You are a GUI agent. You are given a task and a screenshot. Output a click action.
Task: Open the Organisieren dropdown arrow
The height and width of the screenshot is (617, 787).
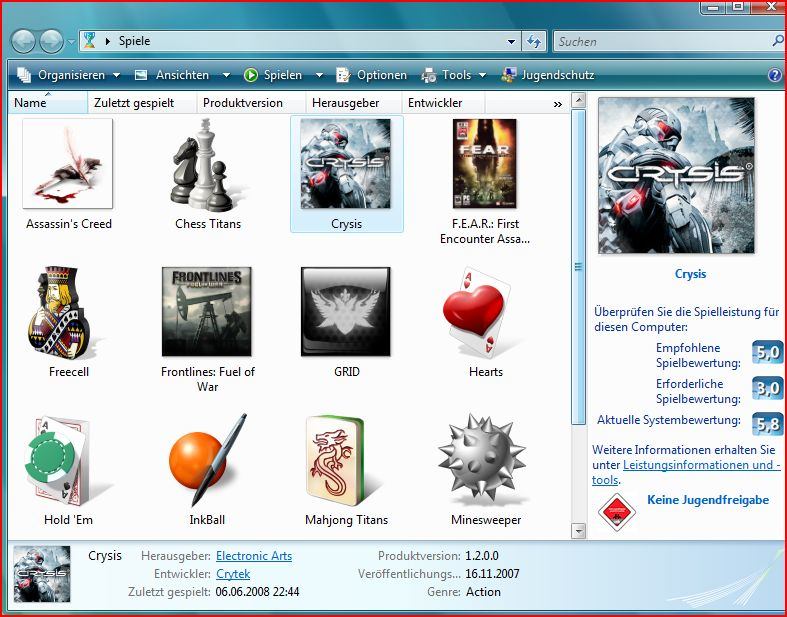116,75
